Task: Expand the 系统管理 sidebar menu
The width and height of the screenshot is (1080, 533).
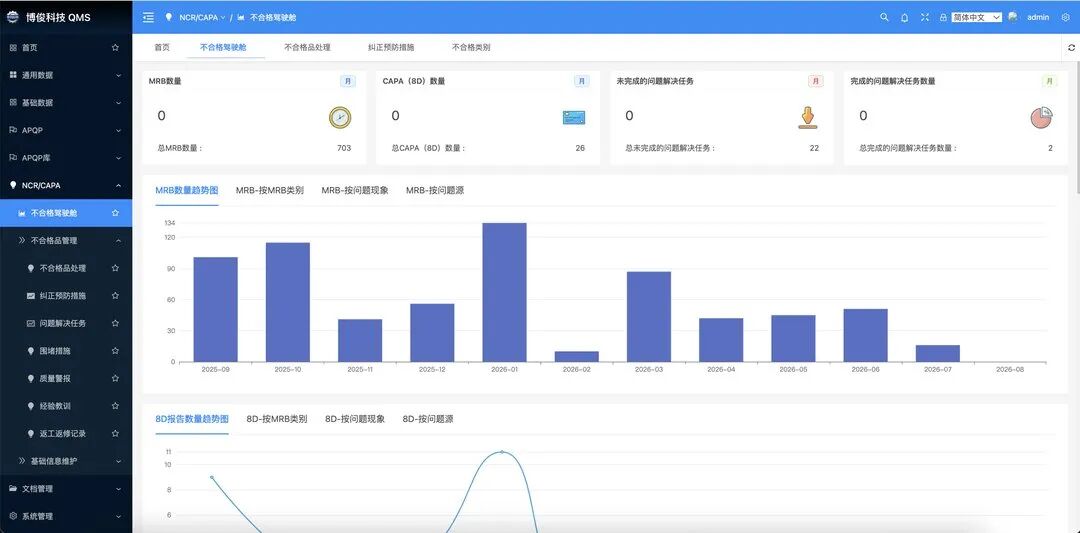Action: tap(66, 516)
